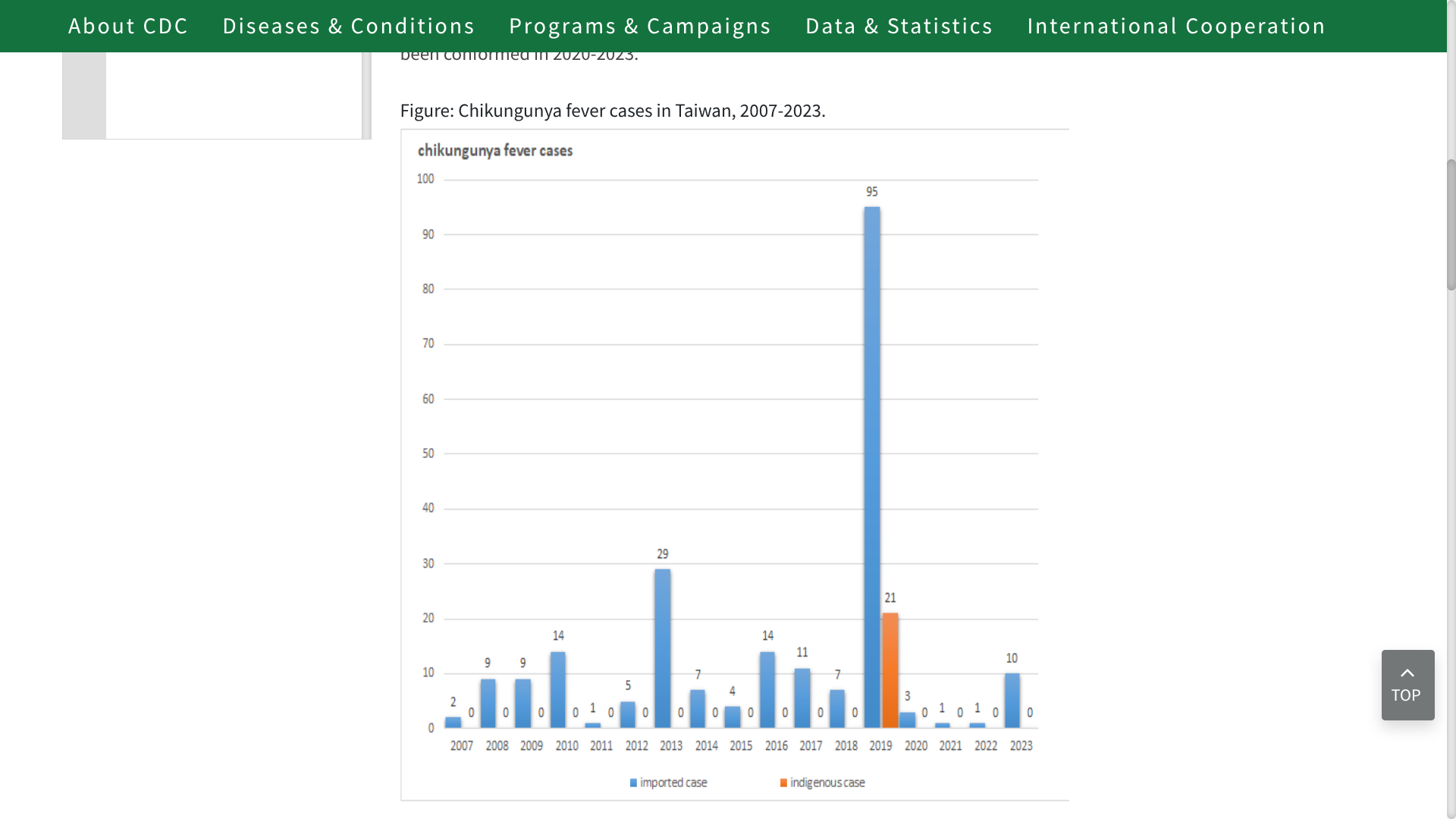
Task: Click the blue imported case legend swatch
Action: (x=633, y=783)
